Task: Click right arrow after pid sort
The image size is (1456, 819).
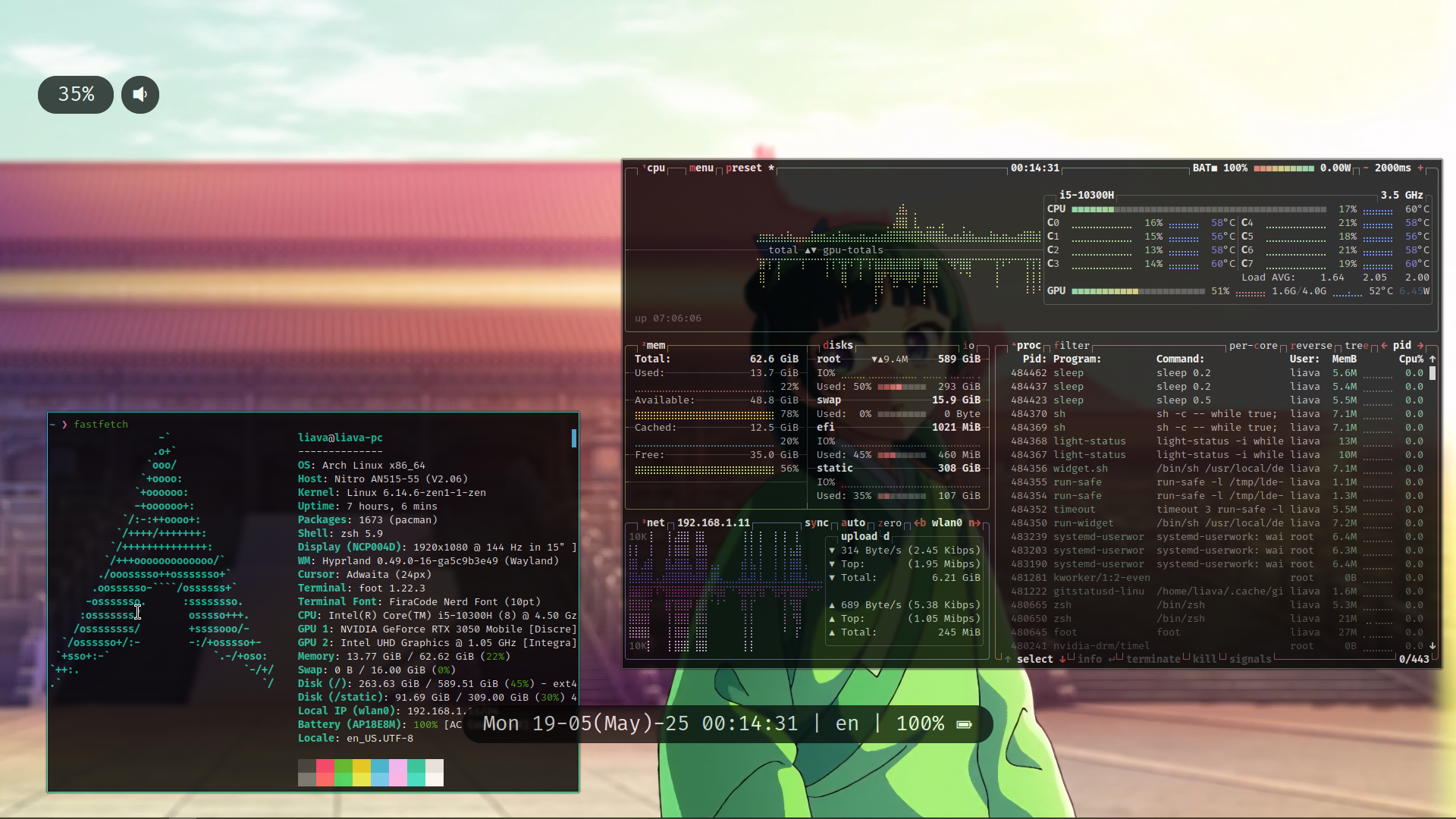Action: coord(1420,345)
